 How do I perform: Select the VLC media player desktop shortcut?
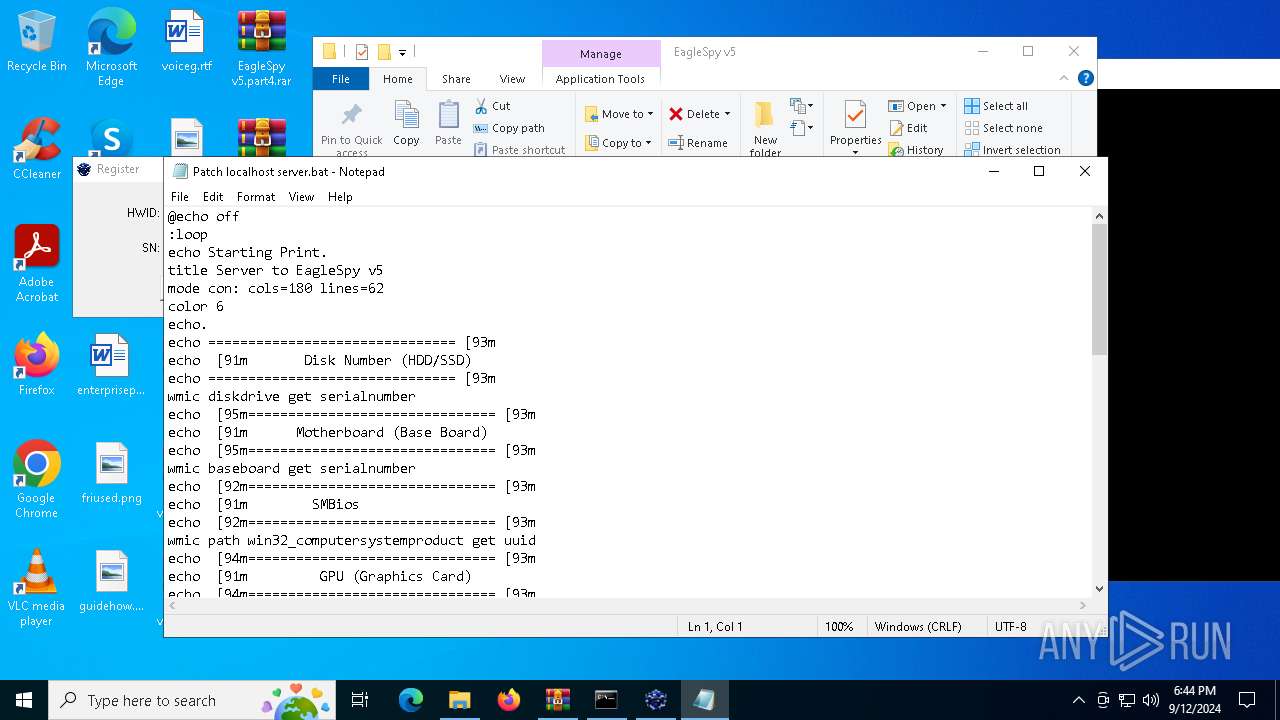pyautogui.click(x=37, y=588)
